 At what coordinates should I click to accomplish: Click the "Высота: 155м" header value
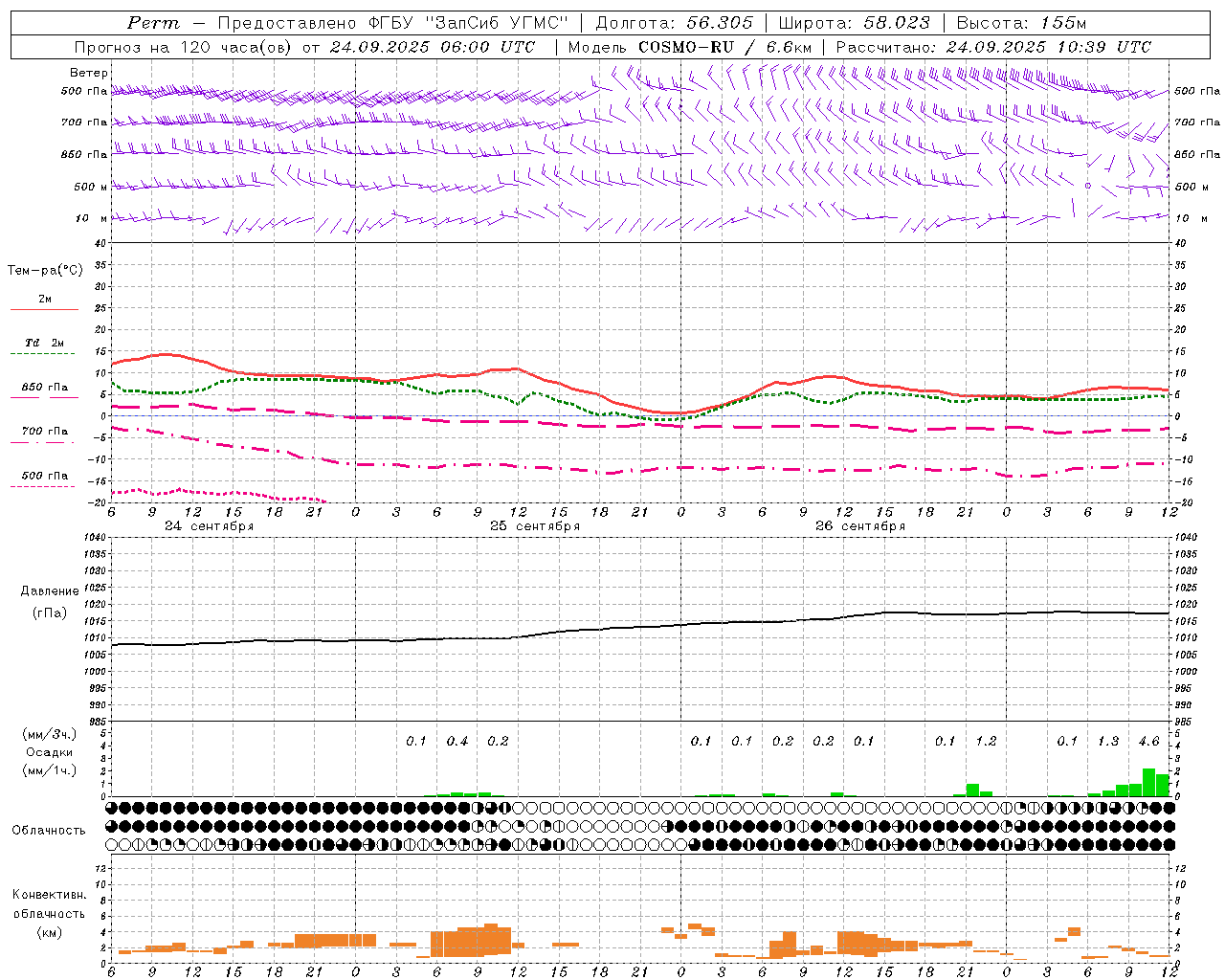pos(1021,23)
